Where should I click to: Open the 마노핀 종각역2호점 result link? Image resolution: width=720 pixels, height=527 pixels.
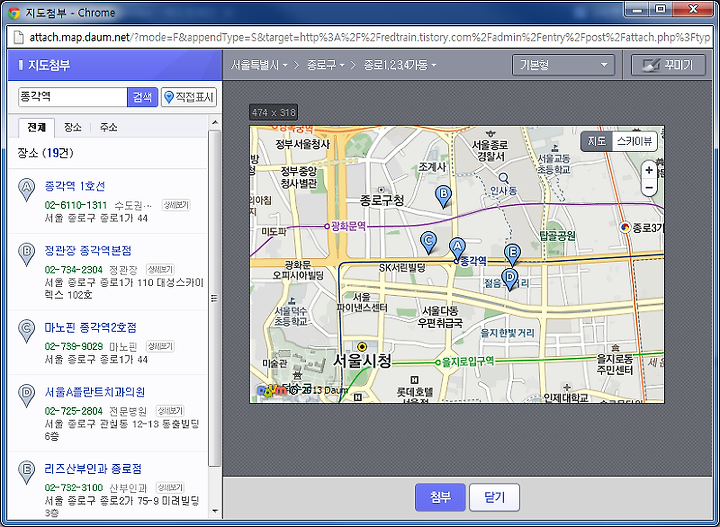click(x=90, y=328)
